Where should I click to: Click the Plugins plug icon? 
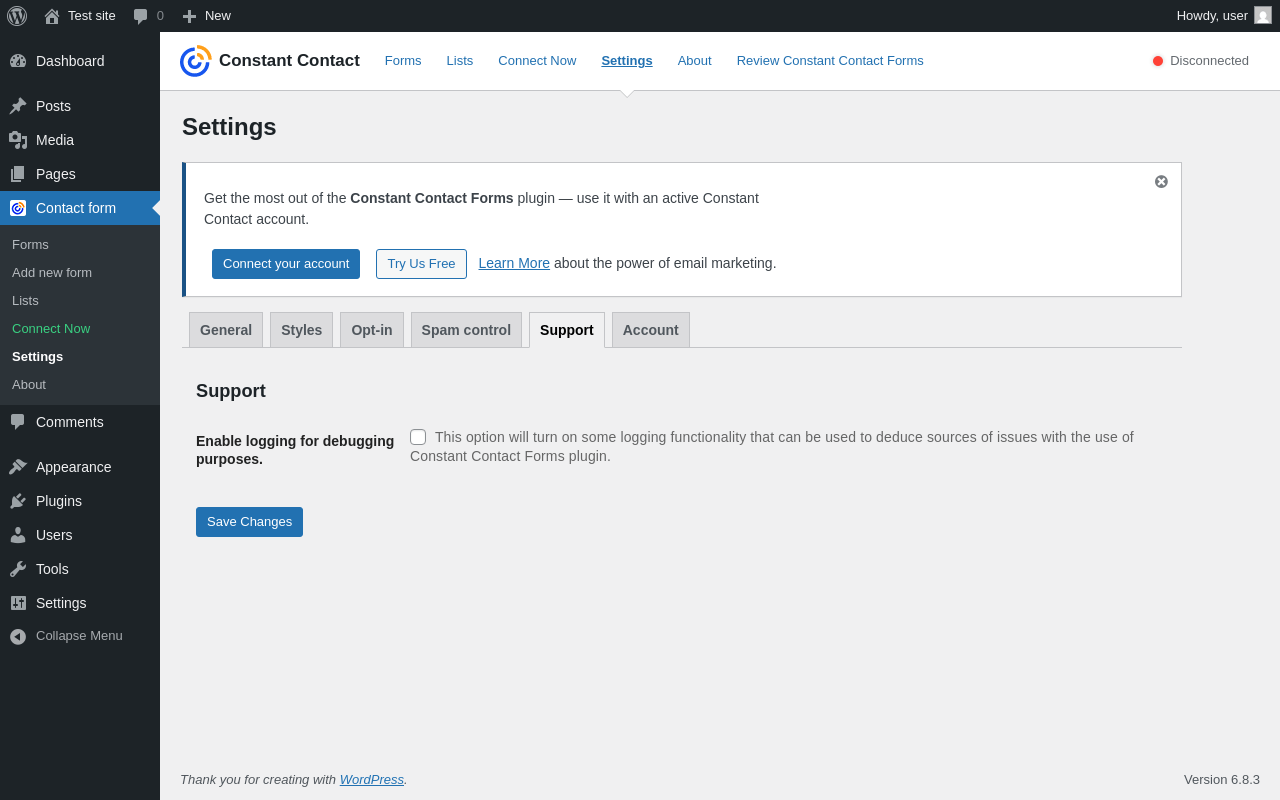18,501
